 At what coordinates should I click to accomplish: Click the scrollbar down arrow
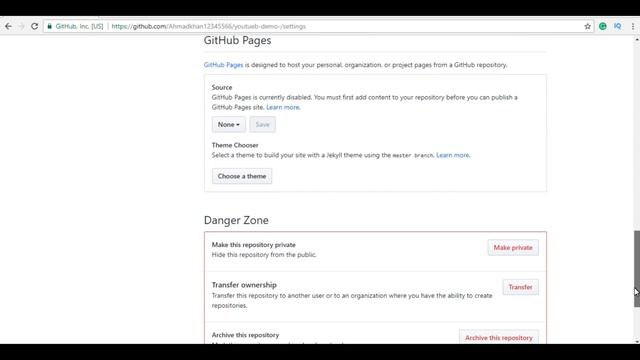coord(637,341)
